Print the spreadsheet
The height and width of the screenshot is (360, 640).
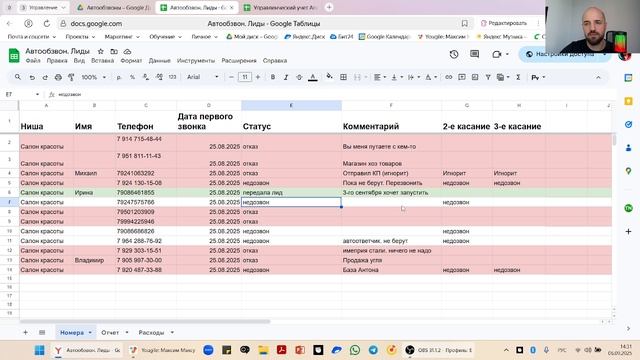(58, 77)
